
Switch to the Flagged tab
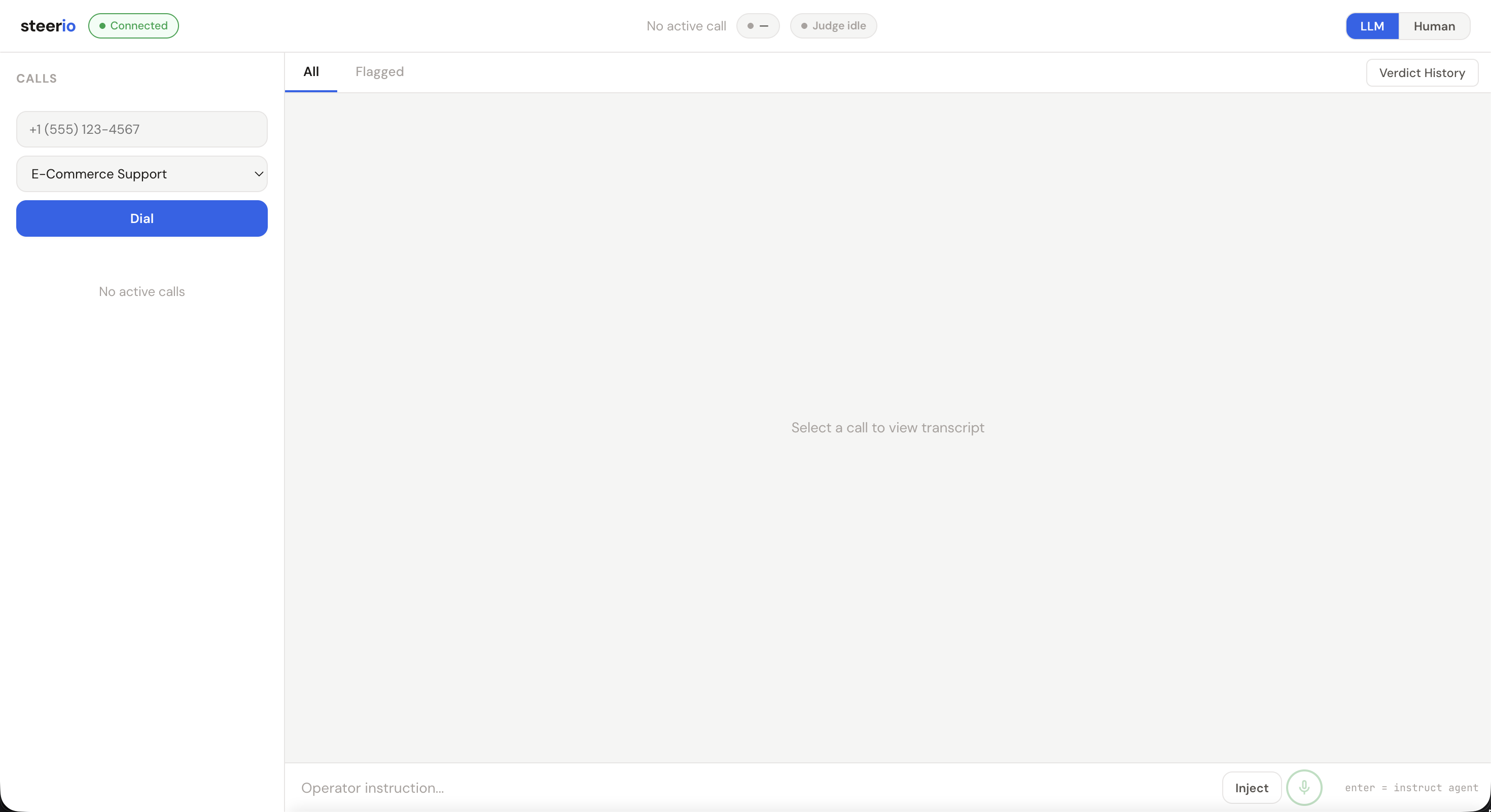pos(379,71)
